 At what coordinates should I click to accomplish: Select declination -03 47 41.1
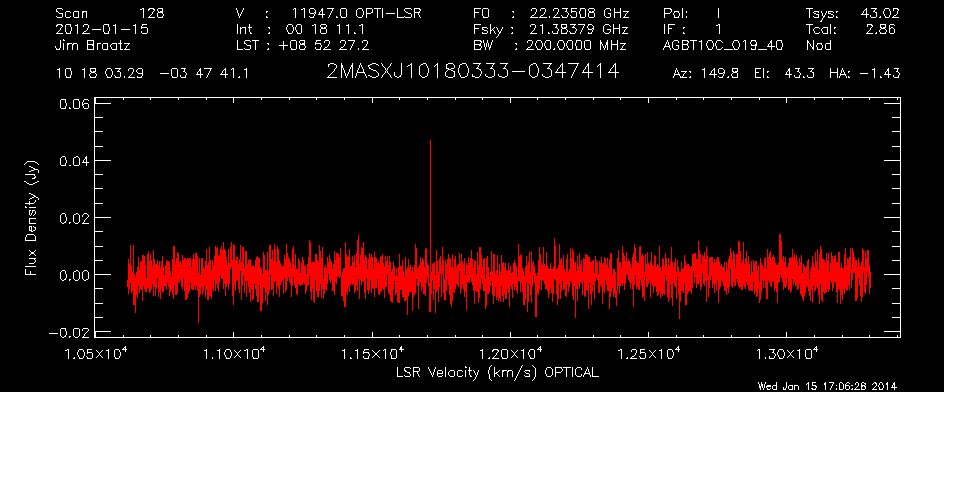click(204, 74)
